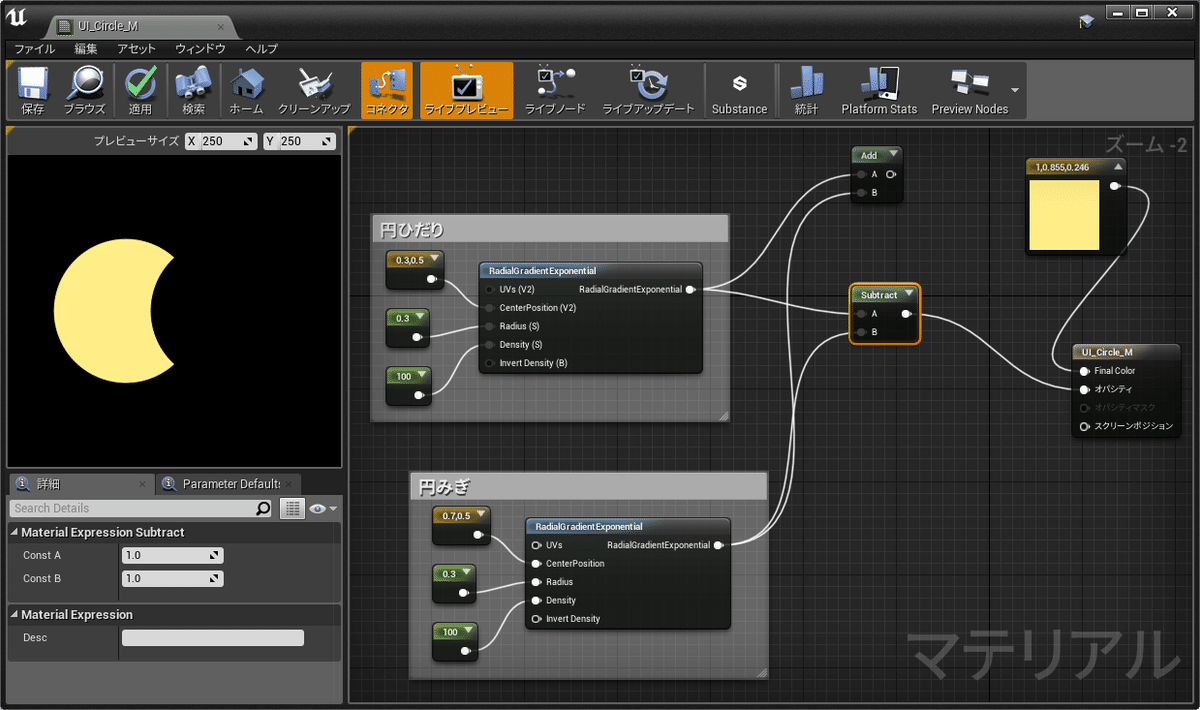Click the A input pin of the Add node
Screen dimensions: 1200x710
coord(860,174)
